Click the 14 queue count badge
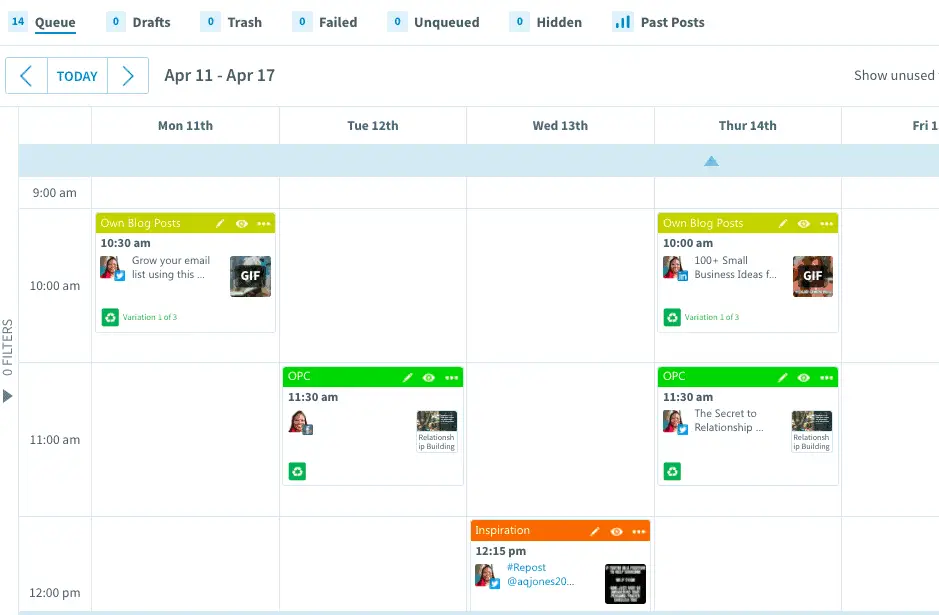Image resolution: width=939 pixels, height=615 pixels. pos(18,22)
